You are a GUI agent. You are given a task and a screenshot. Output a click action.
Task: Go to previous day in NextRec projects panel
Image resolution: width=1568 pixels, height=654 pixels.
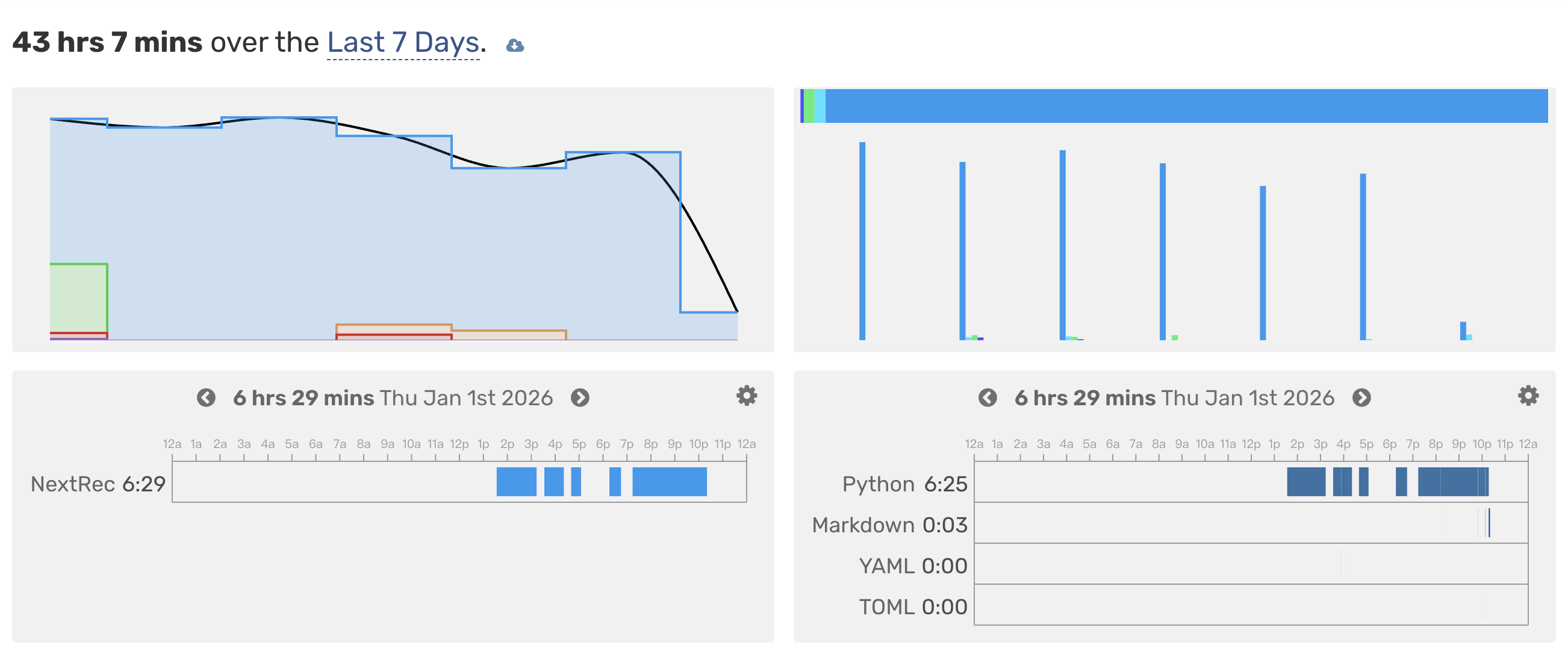(x=206, y=397)
